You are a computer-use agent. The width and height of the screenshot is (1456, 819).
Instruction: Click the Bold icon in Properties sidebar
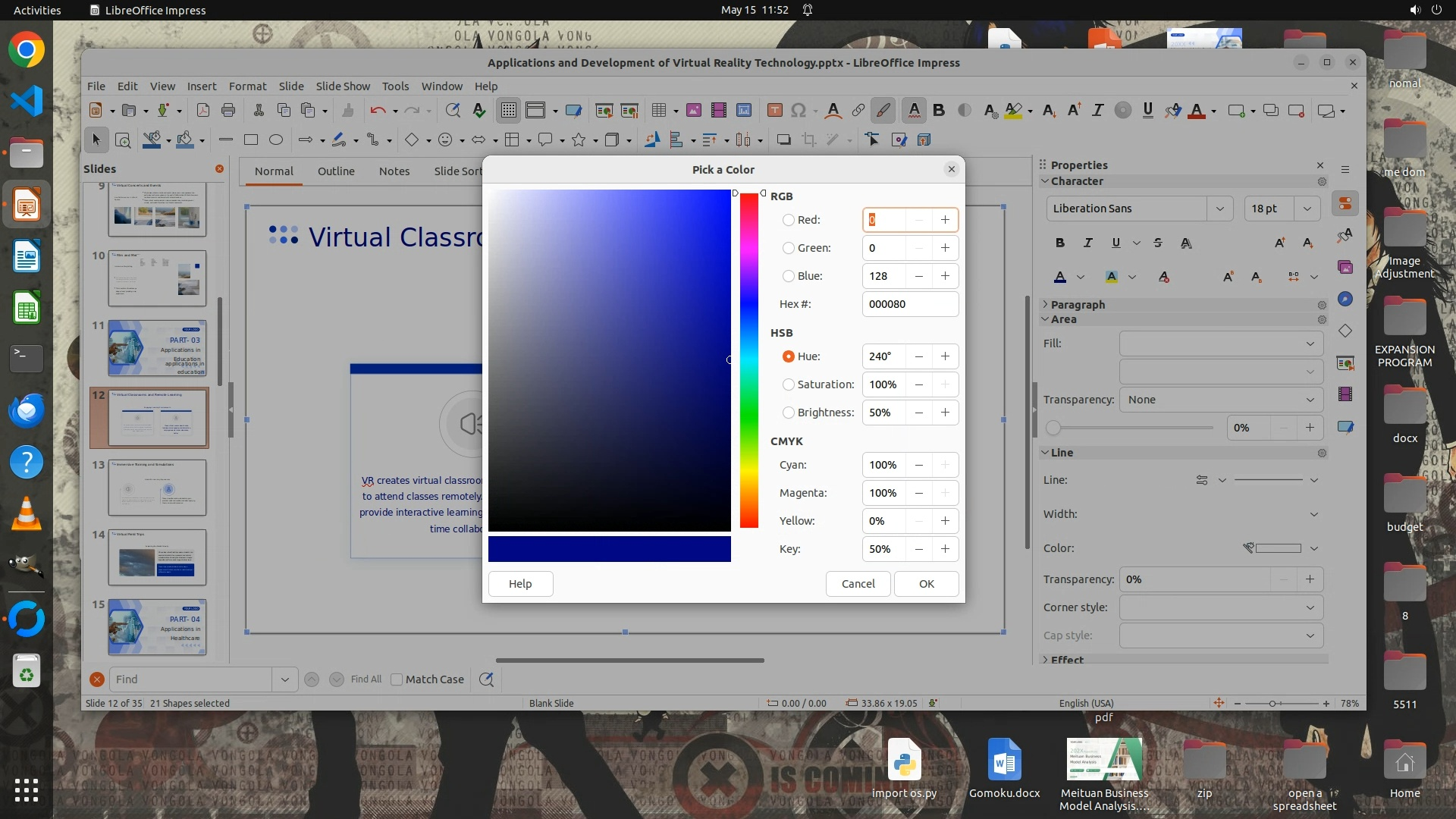coord(1060,243)
